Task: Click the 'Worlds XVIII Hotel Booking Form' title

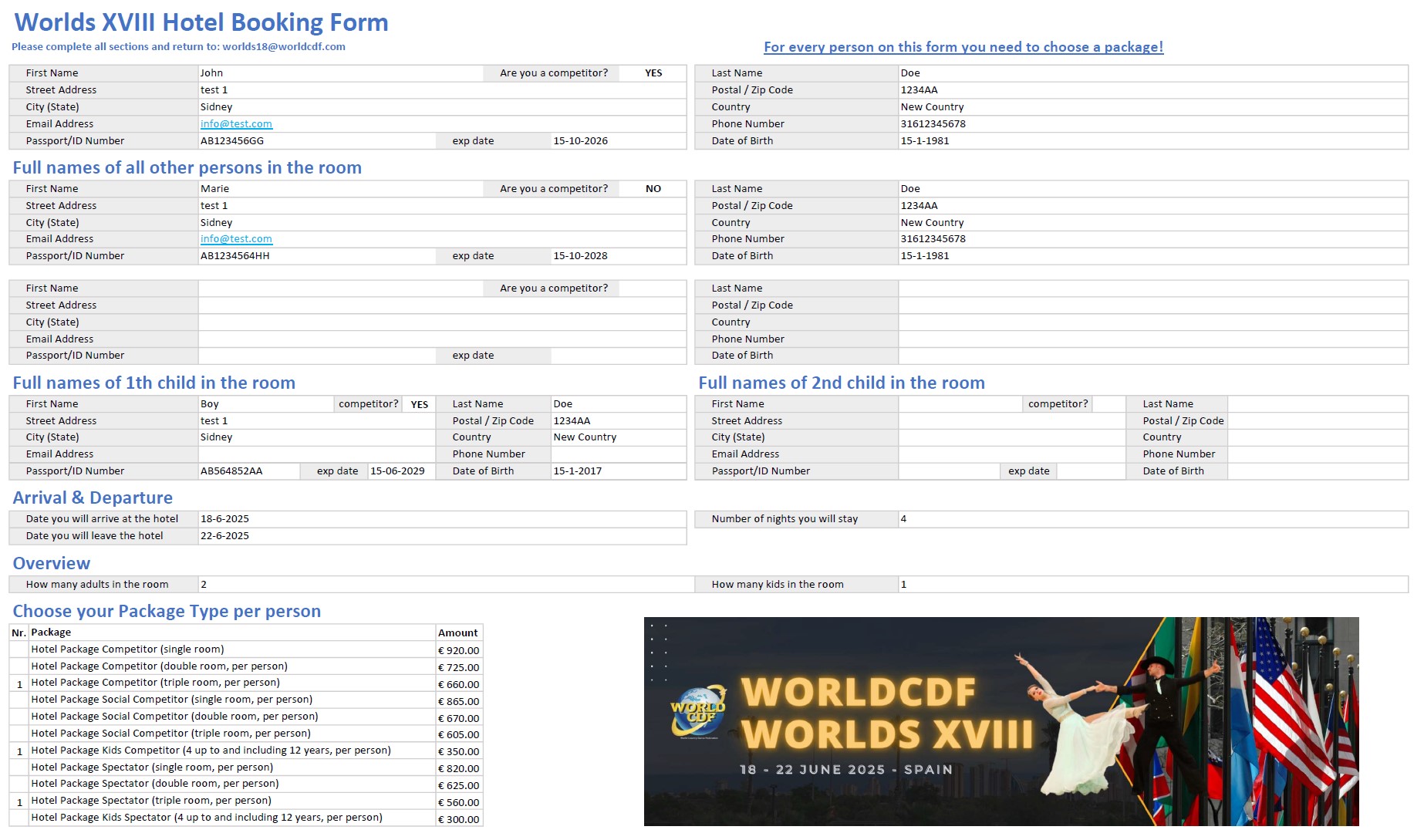Action: (201, 22)
